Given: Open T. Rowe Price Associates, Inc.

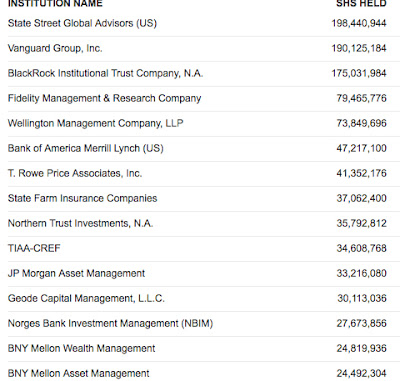Looking at the screenshot, I should coord(75,173).
